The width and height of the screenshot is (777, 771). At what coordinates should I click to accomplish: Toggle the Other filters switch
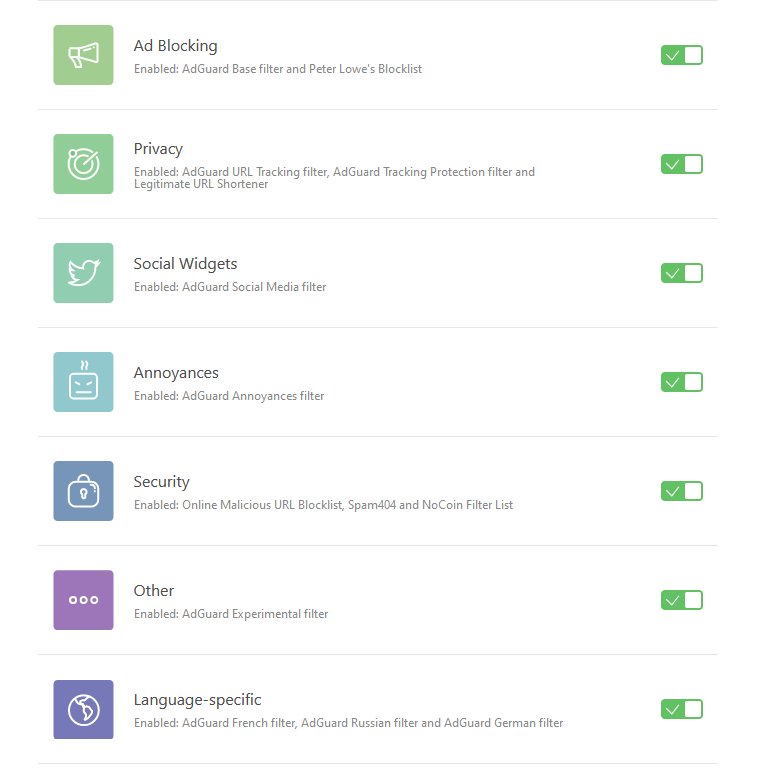682,600
